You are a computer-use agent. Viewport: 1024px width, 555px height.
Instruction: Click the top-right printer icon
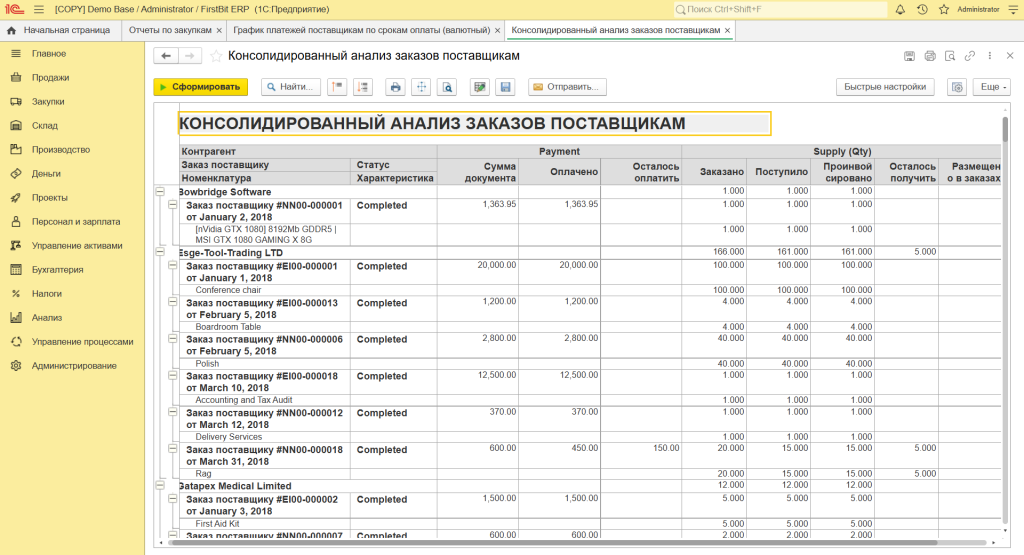[x=930, y=56]
